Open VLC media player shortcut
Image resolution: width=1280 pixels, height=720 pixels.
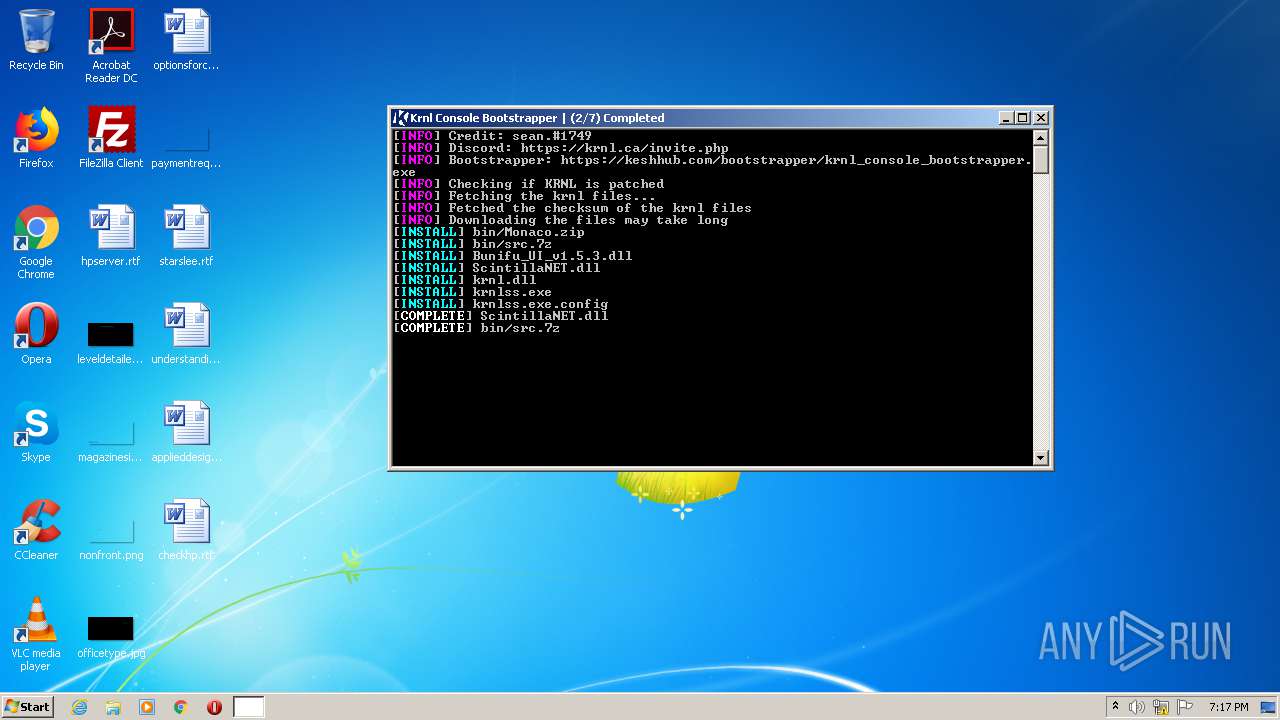[x=36, y=635]
